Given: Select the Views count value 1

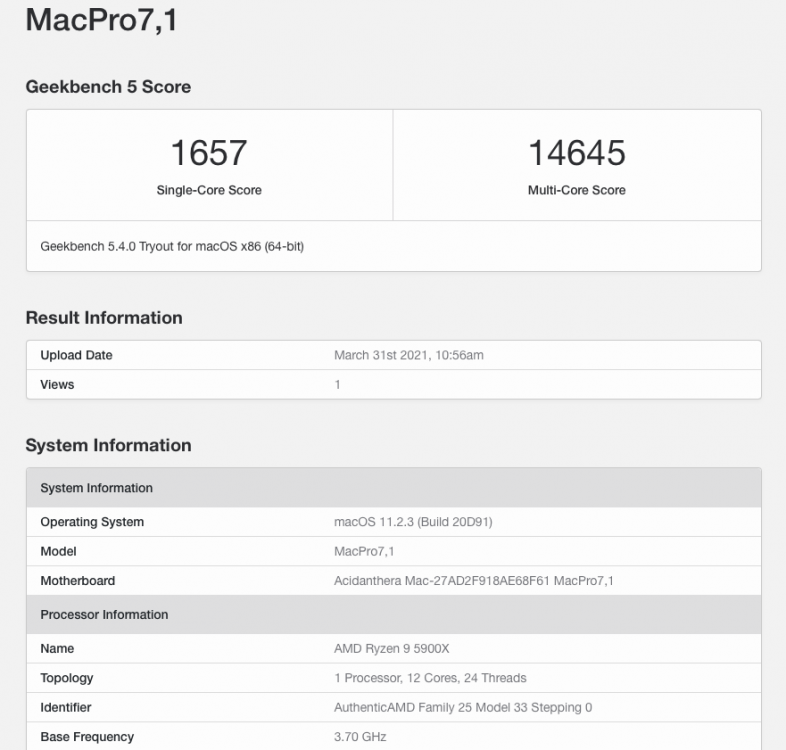Looking at the screenshot, I should click(337, 385).
